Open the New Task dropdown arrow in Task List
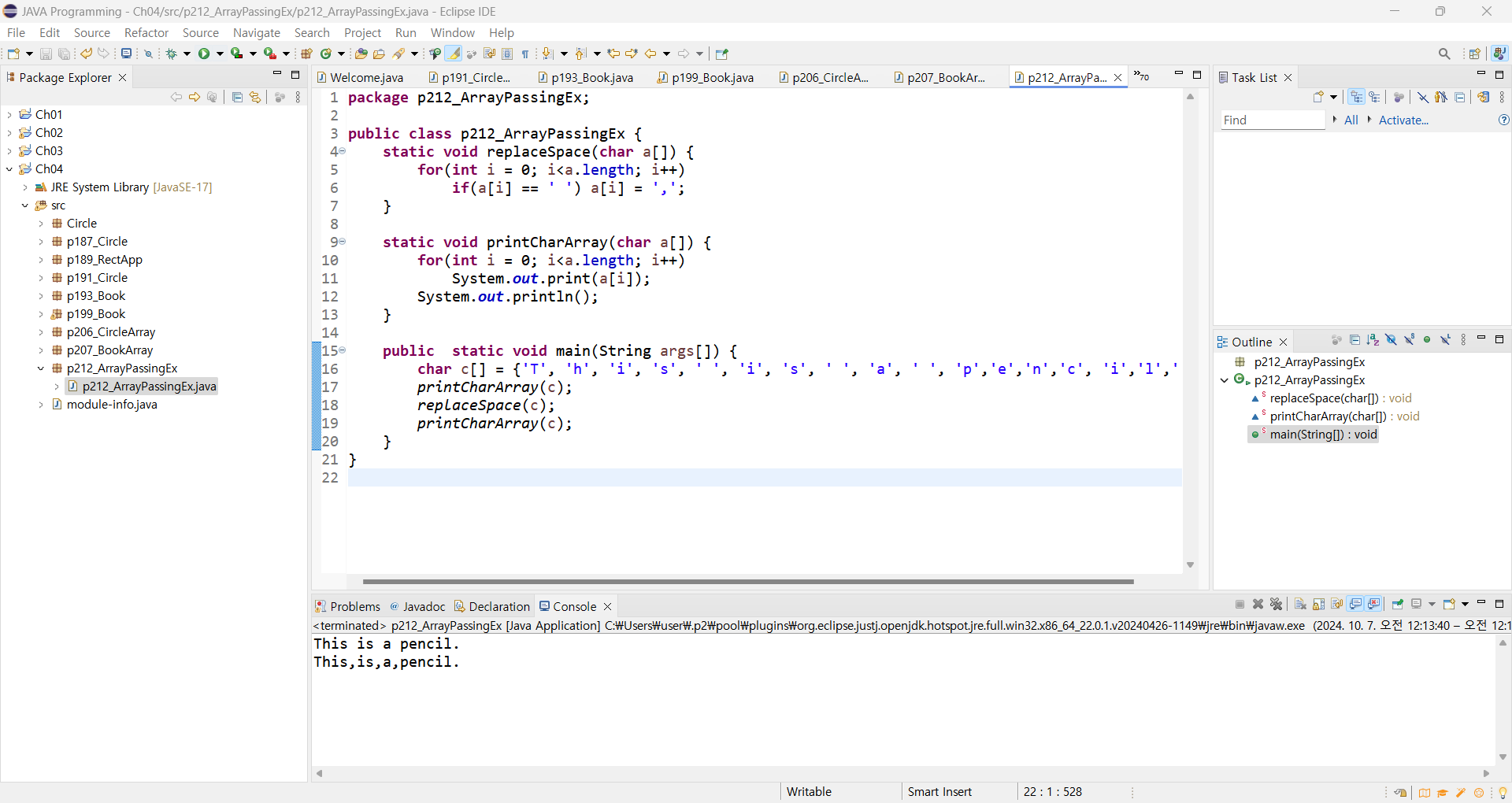Viewport: 1512px width, 803px height. point(1333,97)
